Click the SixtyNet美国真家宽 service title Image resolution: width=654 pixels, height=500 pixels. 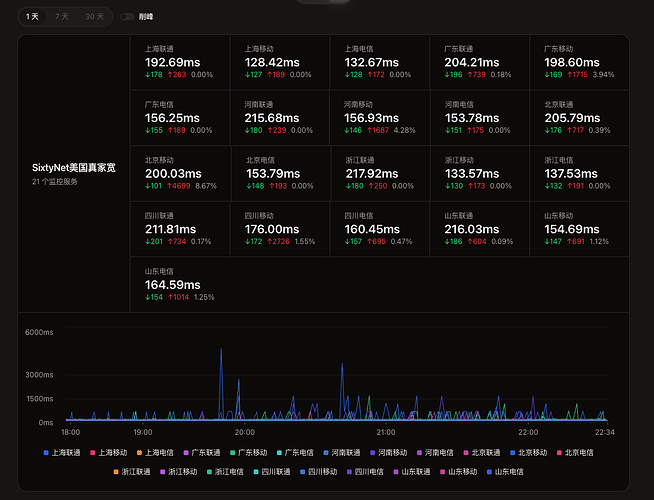coord(73,168)
